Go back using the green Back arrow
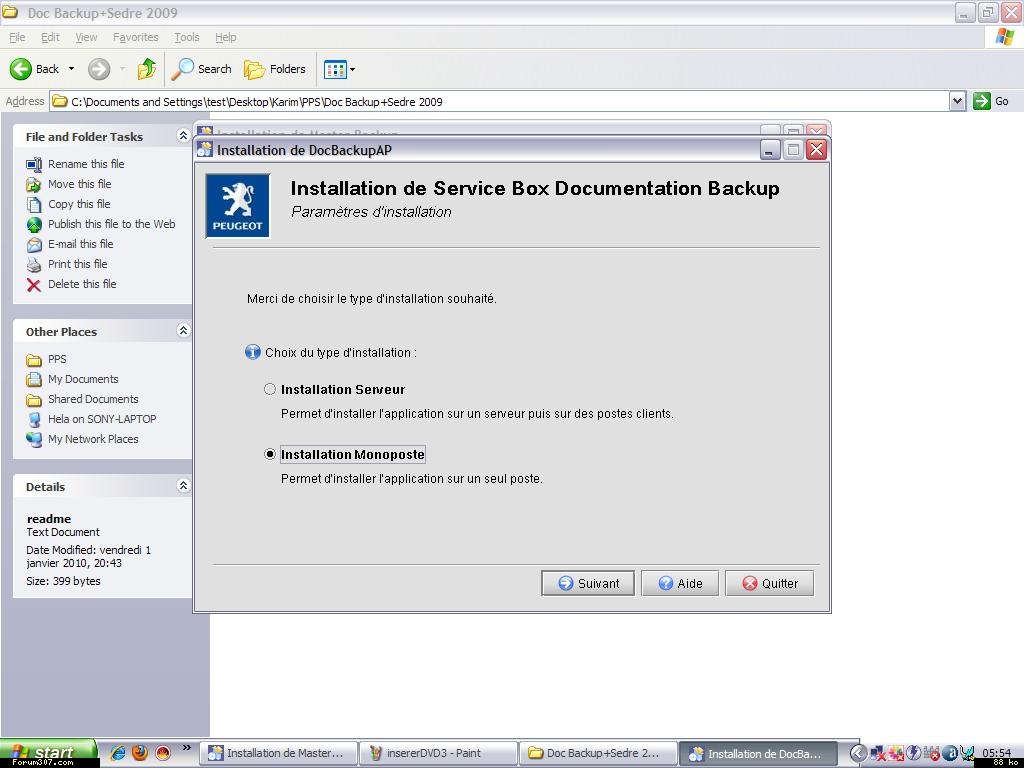Viewport: 1024px width, 768px height. pyautogui.click(x=21, y=69)
